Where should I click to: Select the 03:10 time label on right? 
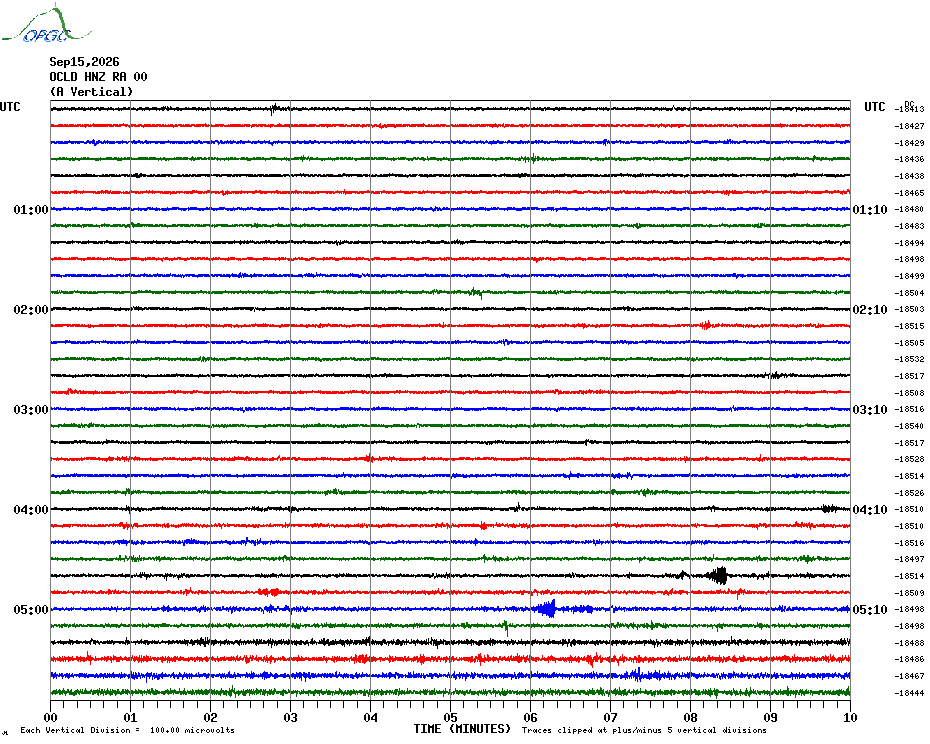click(870, 409)
